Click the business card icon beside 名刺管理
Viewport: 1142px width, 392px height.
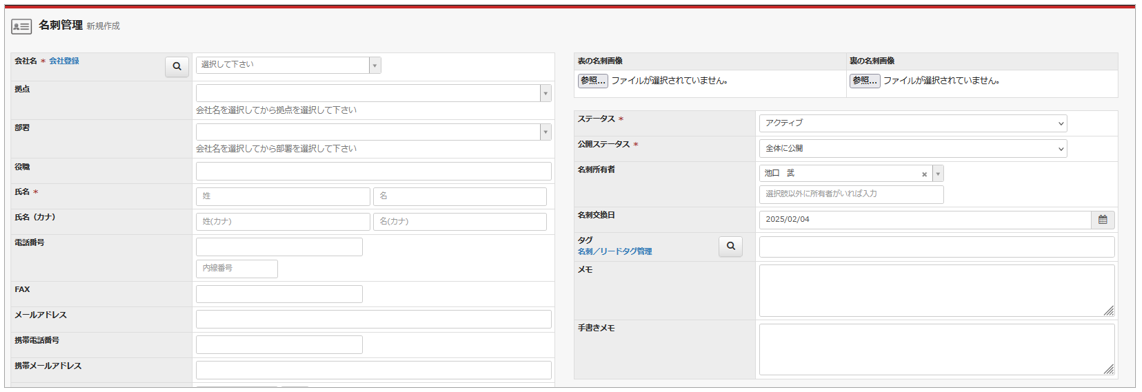21,26
